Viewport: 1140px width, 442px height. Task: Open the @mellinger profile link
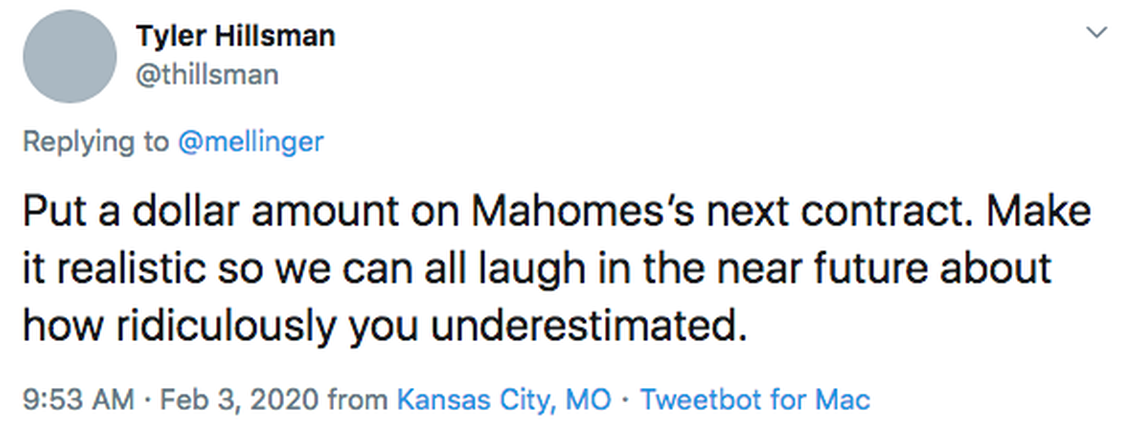point(250,142)
